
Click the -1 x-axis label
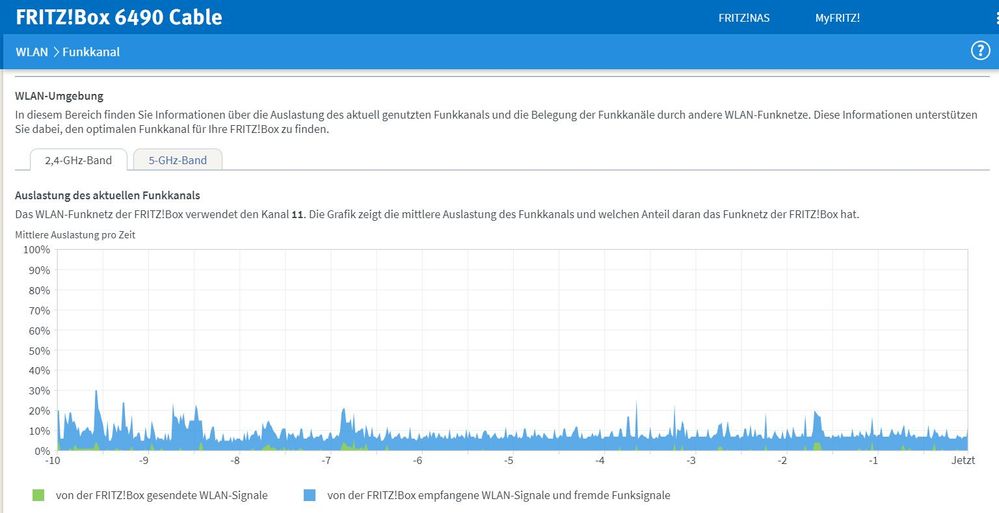pyautogui.click(x=874, y=461)
